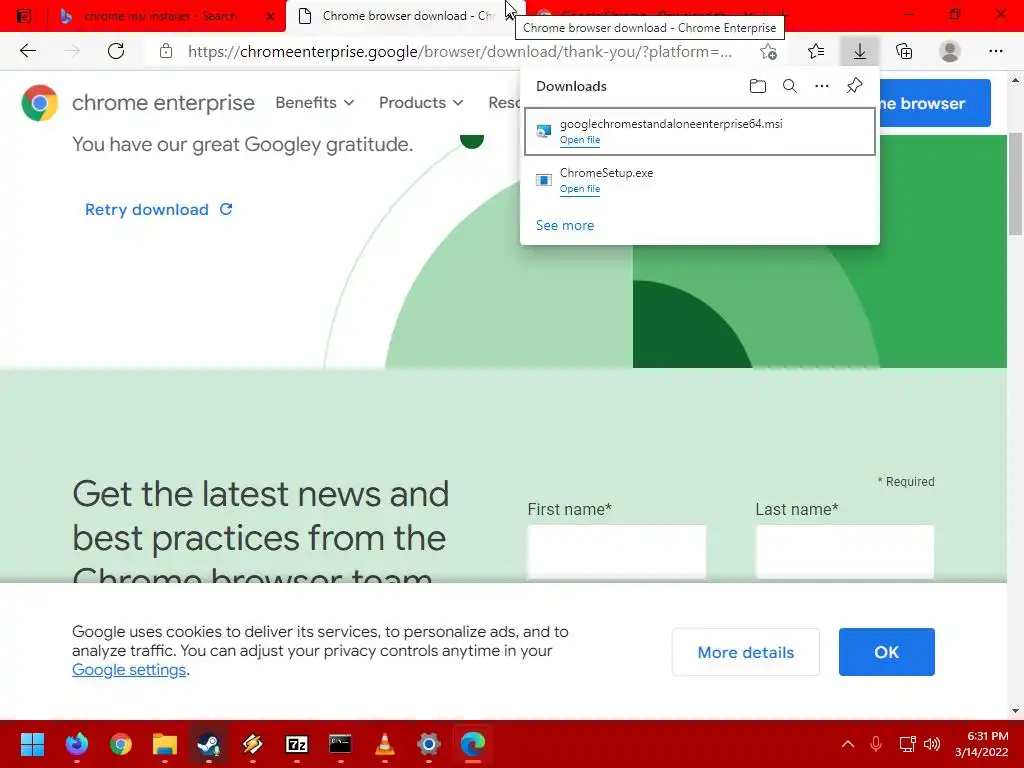Click the Retry download link
This screenshot has height=768, width=1024.
159,210
